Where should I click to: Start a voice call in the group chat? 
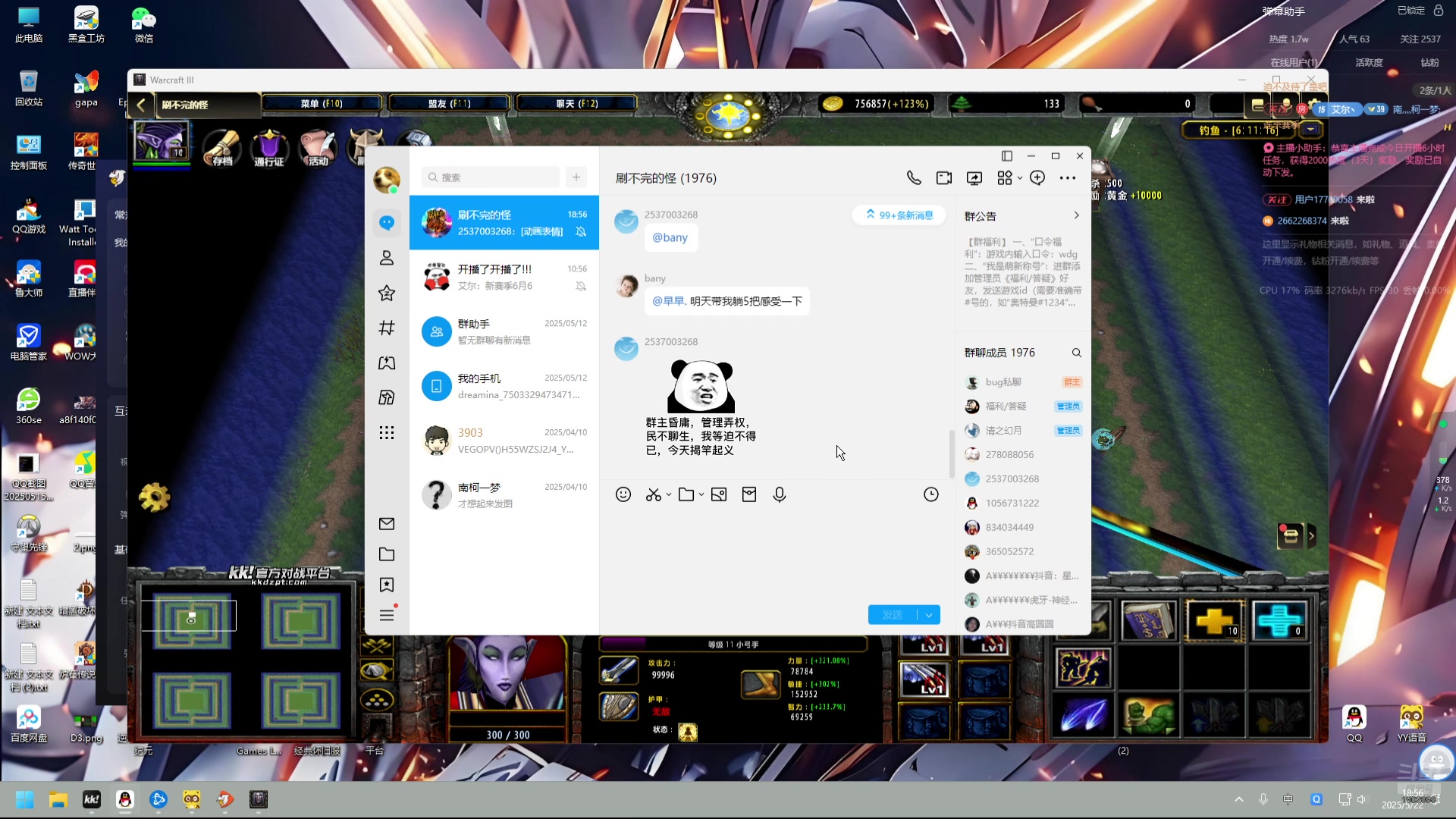click(914, 177)
